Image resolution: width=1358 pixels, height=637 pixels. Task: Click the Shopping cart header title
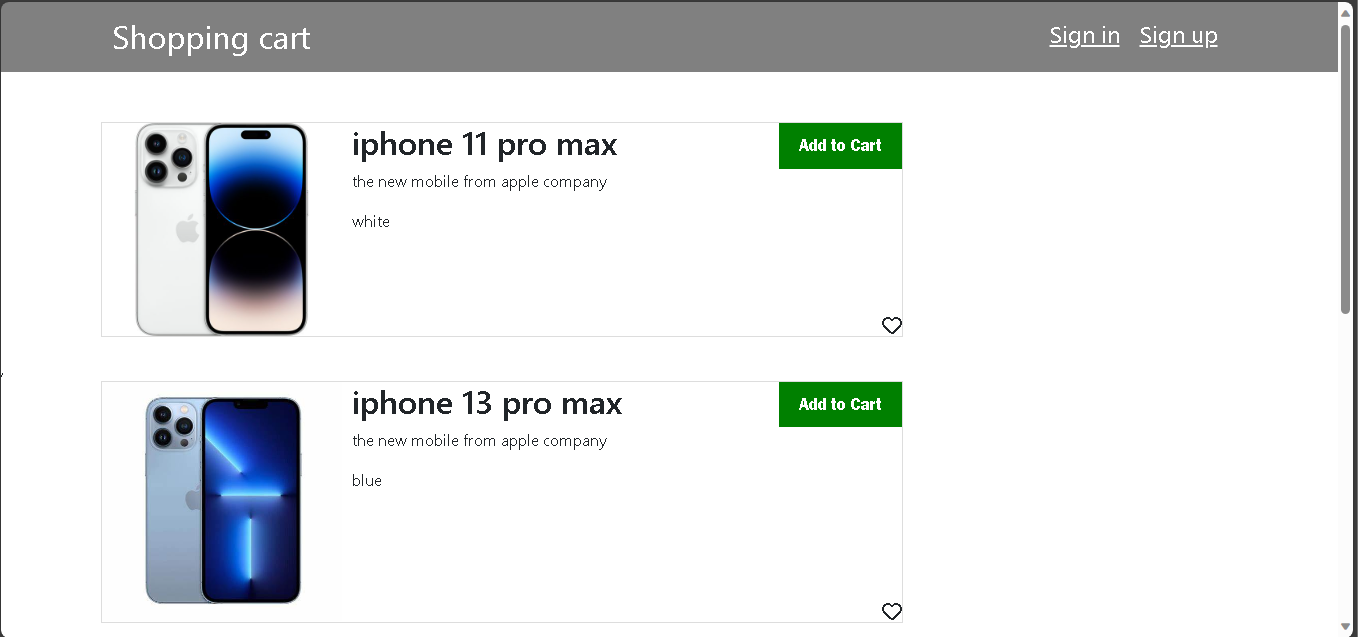tap(211, 38)
